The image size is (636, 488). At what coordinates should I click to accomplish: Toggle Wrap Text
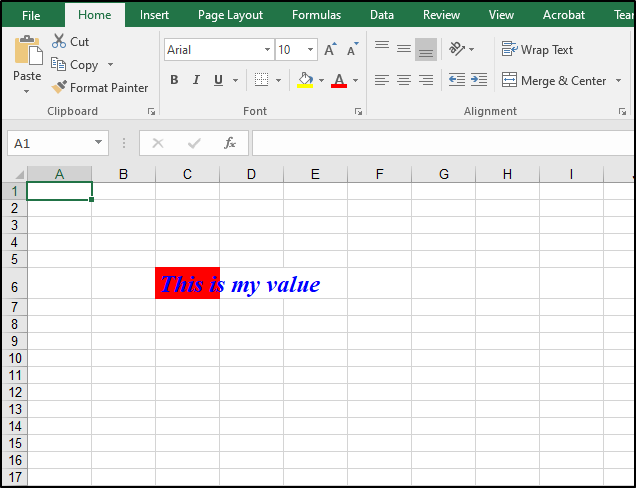coord(537,50)
